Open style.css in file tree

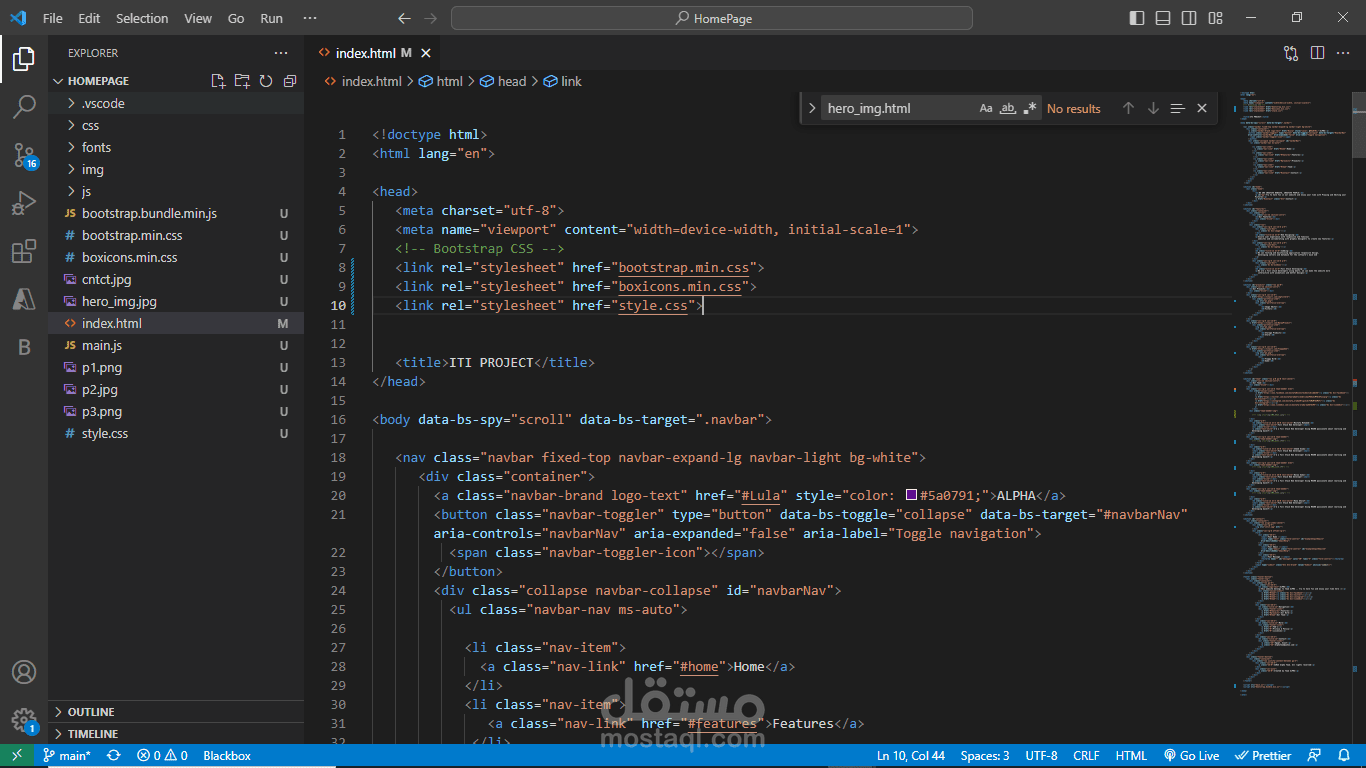pos(176,433)
